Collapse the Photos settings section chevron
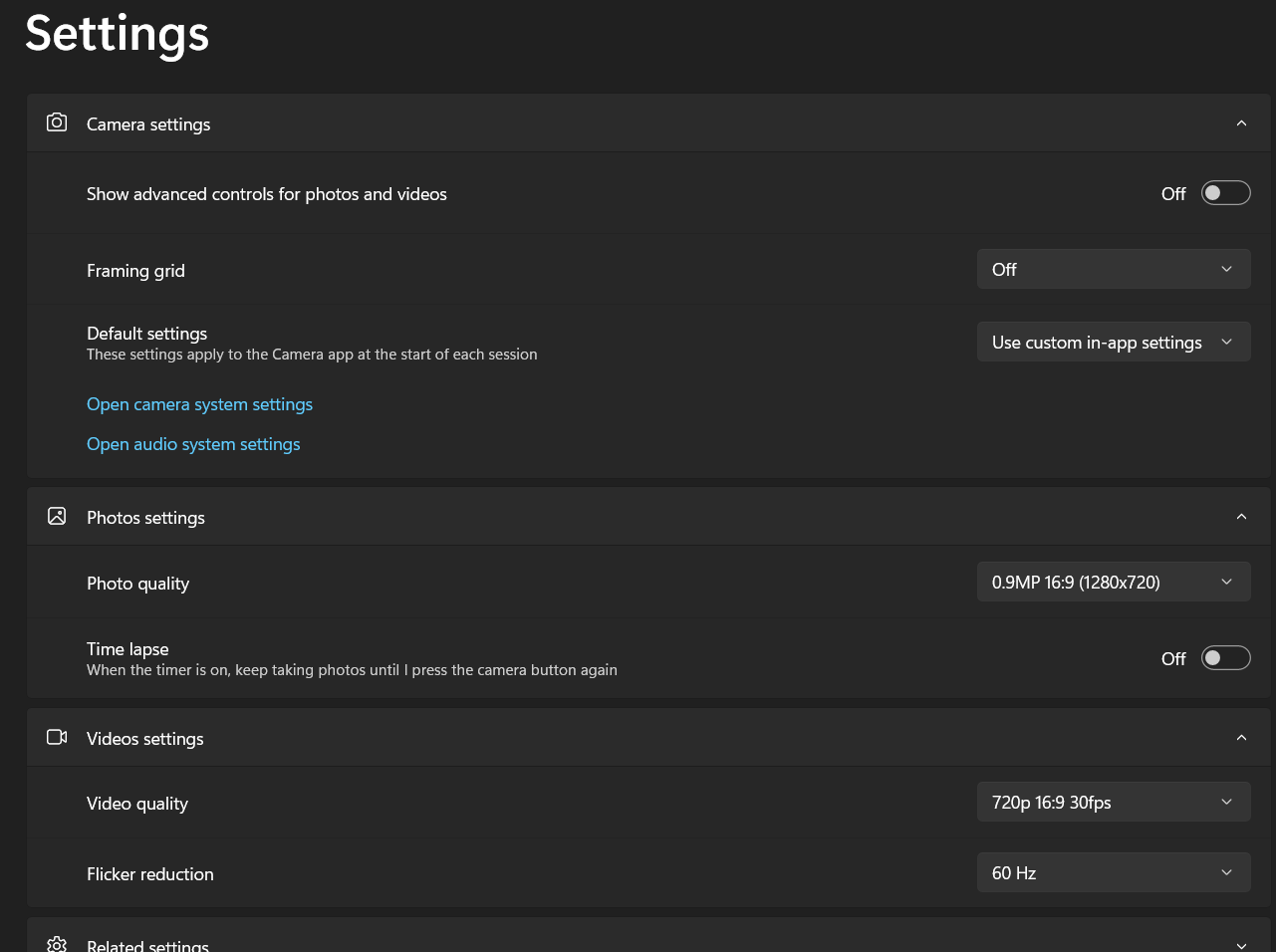Viewport: 1276px width, 952px height. (x=1241, y=517)
